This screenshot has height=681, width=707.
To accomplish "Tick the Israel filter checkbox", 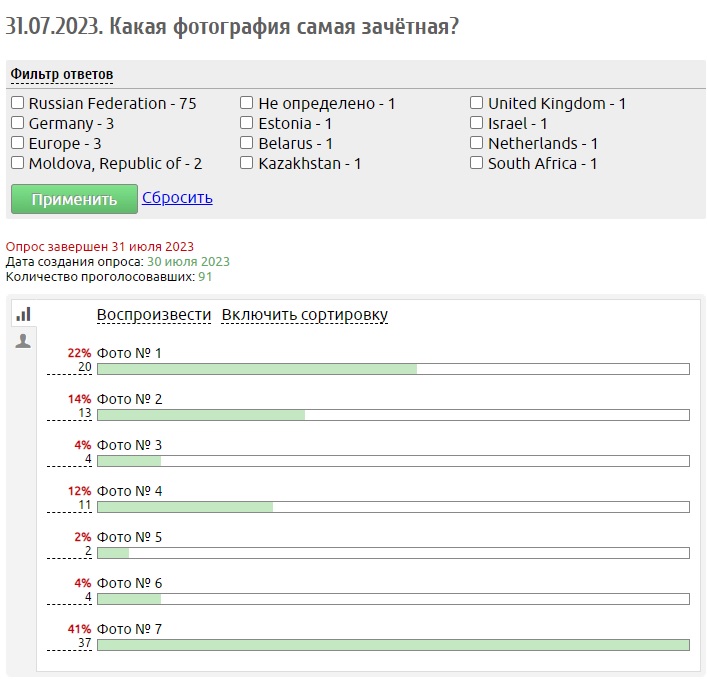I will (x=477, y=123).
